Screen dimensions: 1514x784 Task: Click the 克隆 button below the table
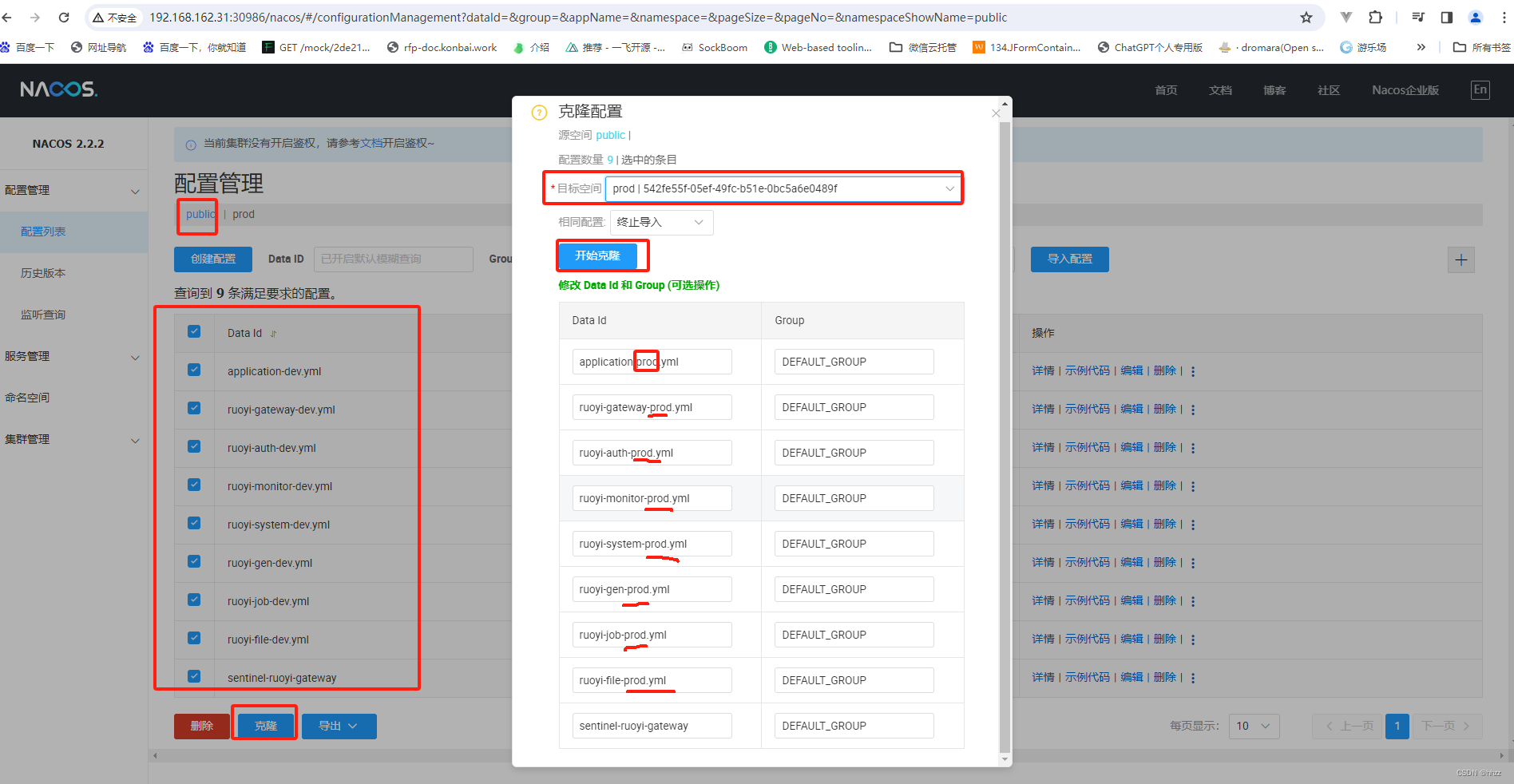coord(266,726)
